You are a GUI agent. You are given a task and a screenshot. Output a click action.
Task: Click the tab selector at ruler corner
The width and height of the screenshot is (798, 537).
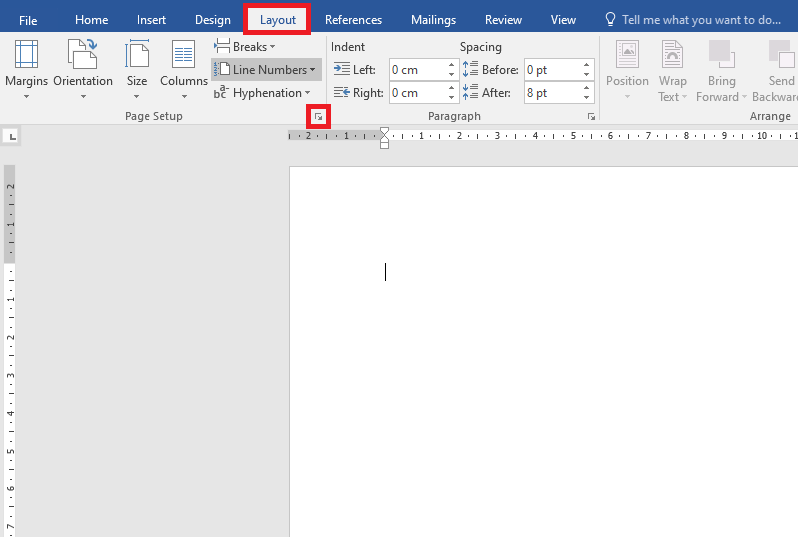(x=11, y=135)
